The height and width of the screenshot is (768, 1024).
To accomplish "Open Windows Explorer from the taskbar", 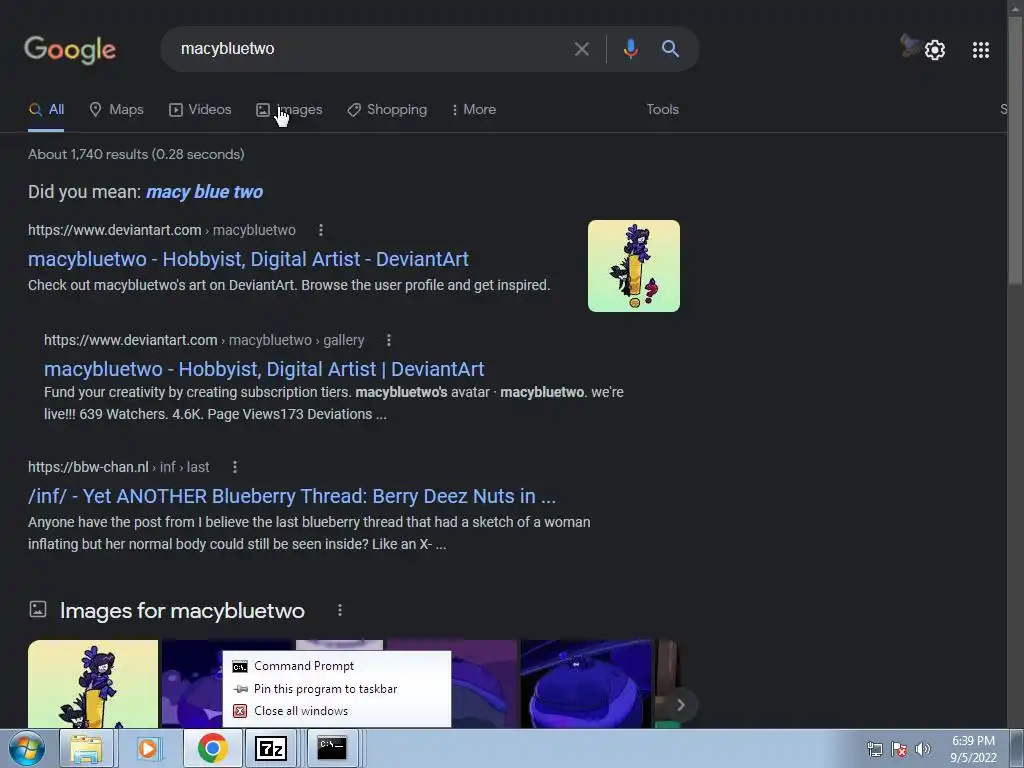I will (86, 748).
